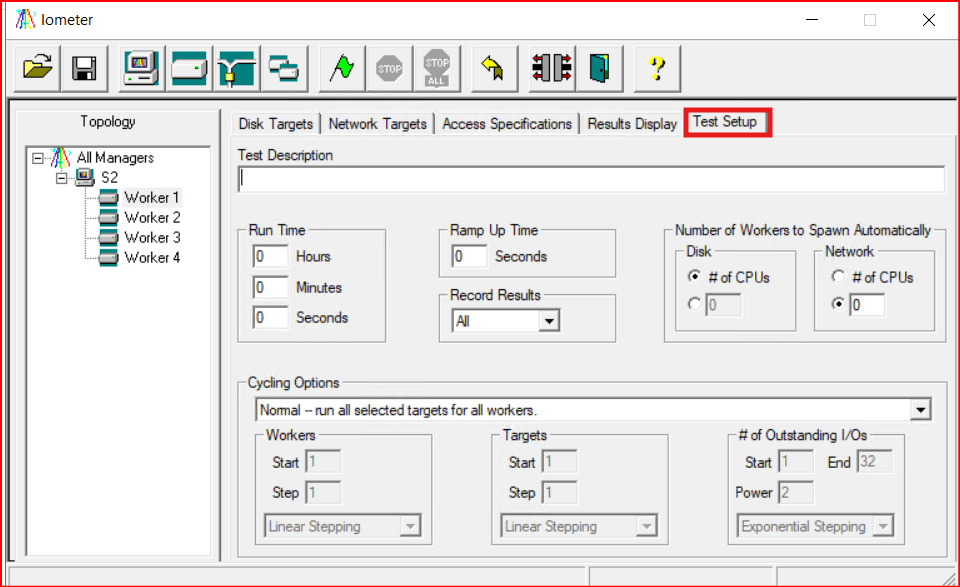The image size is (960, 587).
Task: Open the Record Results dropdown
Action: pos(548,321)
